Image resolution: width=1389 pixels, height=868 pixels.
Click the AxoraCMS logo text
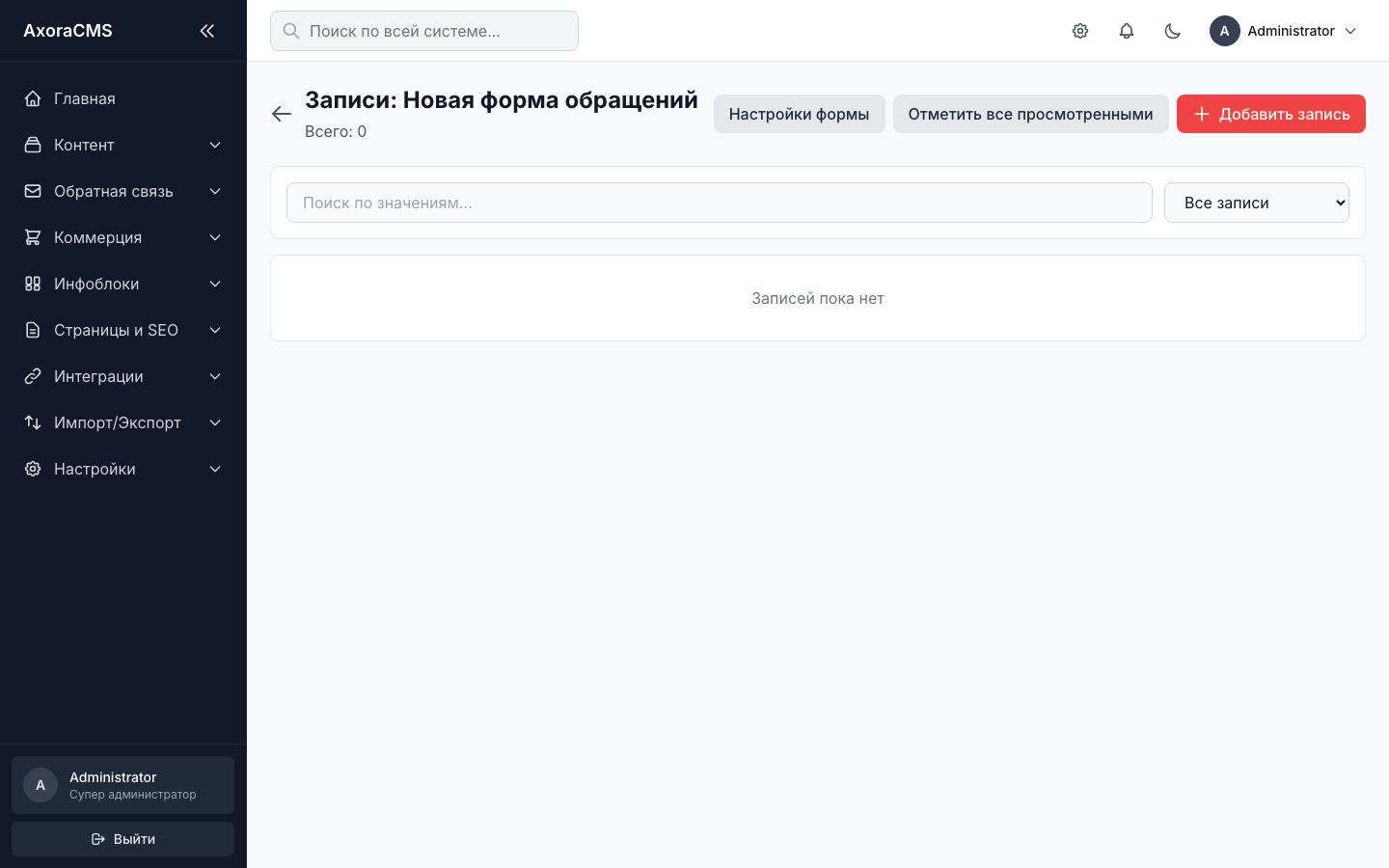[68, 31]
